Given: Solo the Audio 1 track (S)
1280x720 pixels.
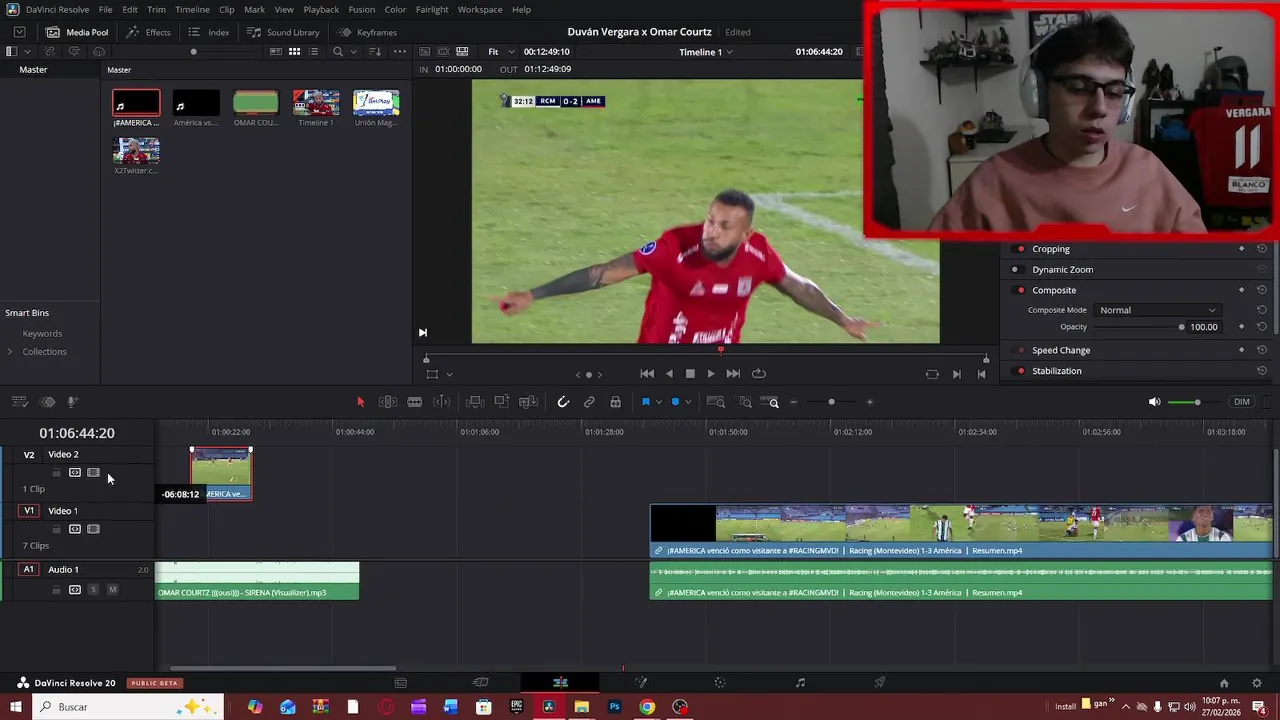Looking at the screenshot, I should [x=94, y=590].
